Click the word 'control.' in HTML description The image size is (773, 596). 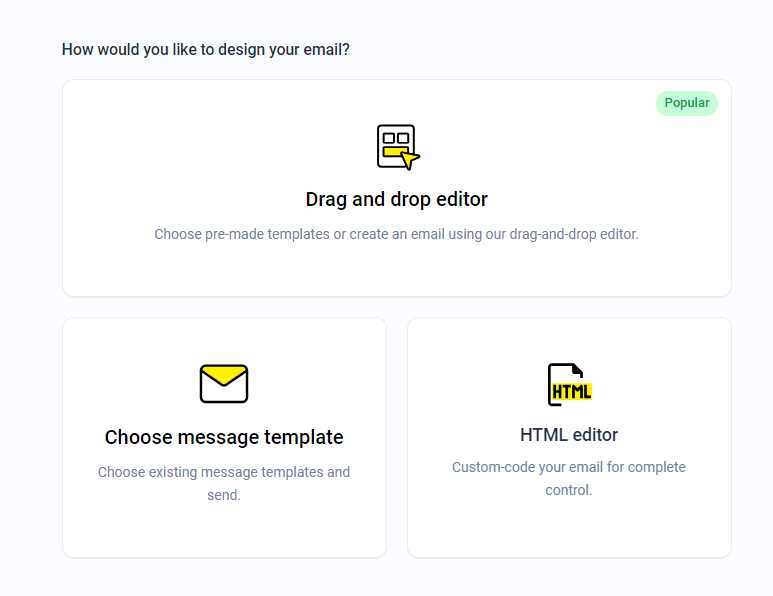pos(569,490)
